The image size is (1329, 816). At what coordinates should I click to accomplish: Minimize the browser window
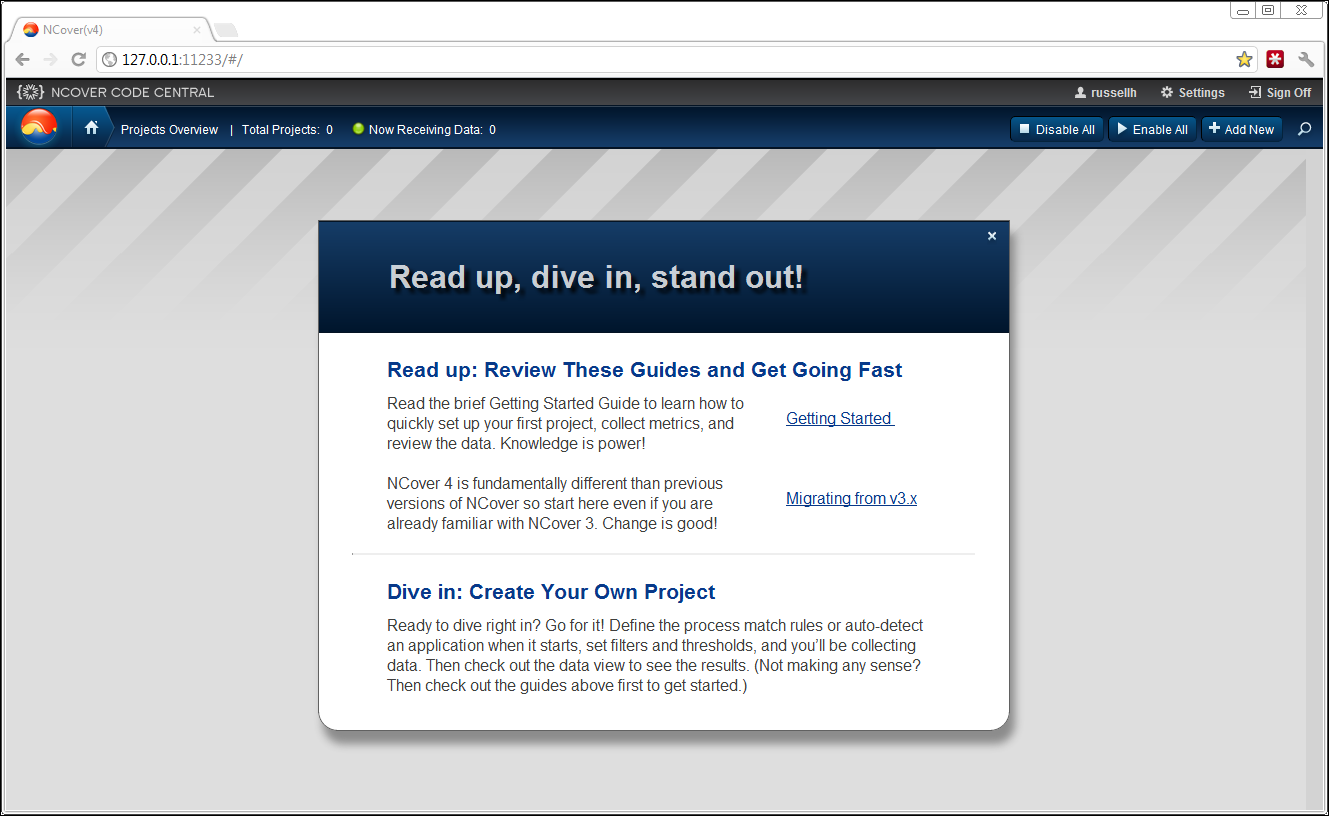pyautogui.click(x=1243, y=10)
